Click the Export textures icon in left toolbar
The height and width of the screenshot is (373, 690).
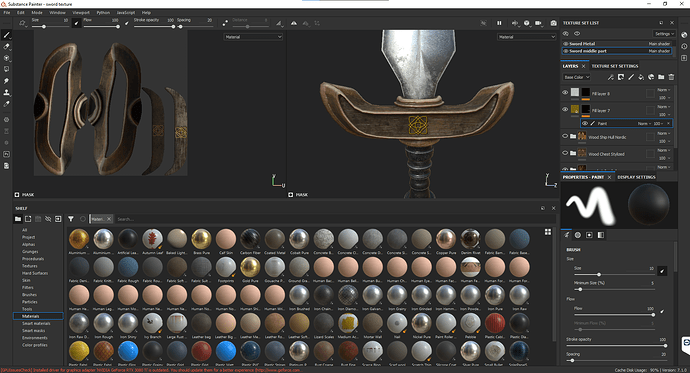point(7,166)
